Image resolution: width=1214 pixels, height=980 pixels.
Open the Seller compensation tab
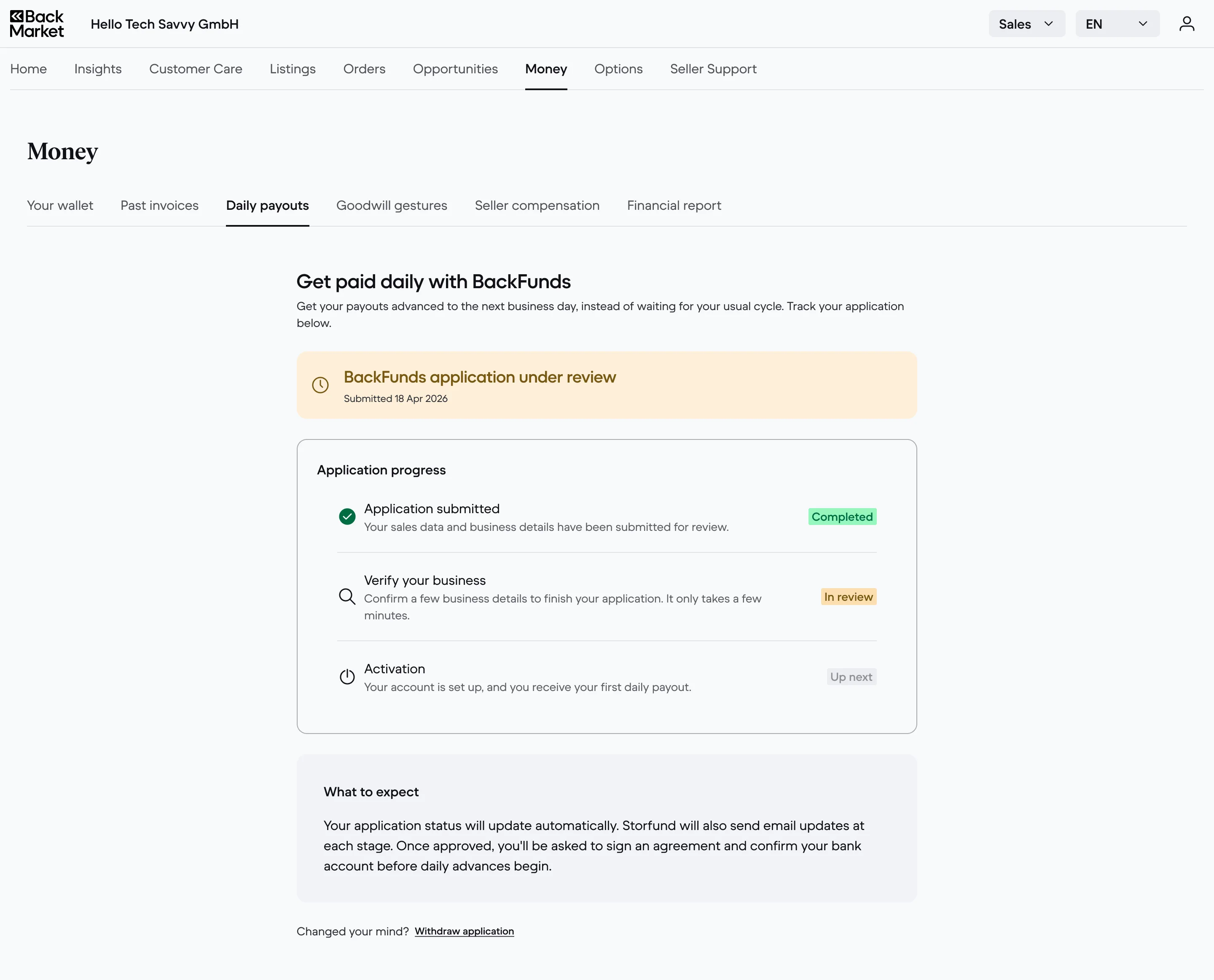(x=537, y=206)
